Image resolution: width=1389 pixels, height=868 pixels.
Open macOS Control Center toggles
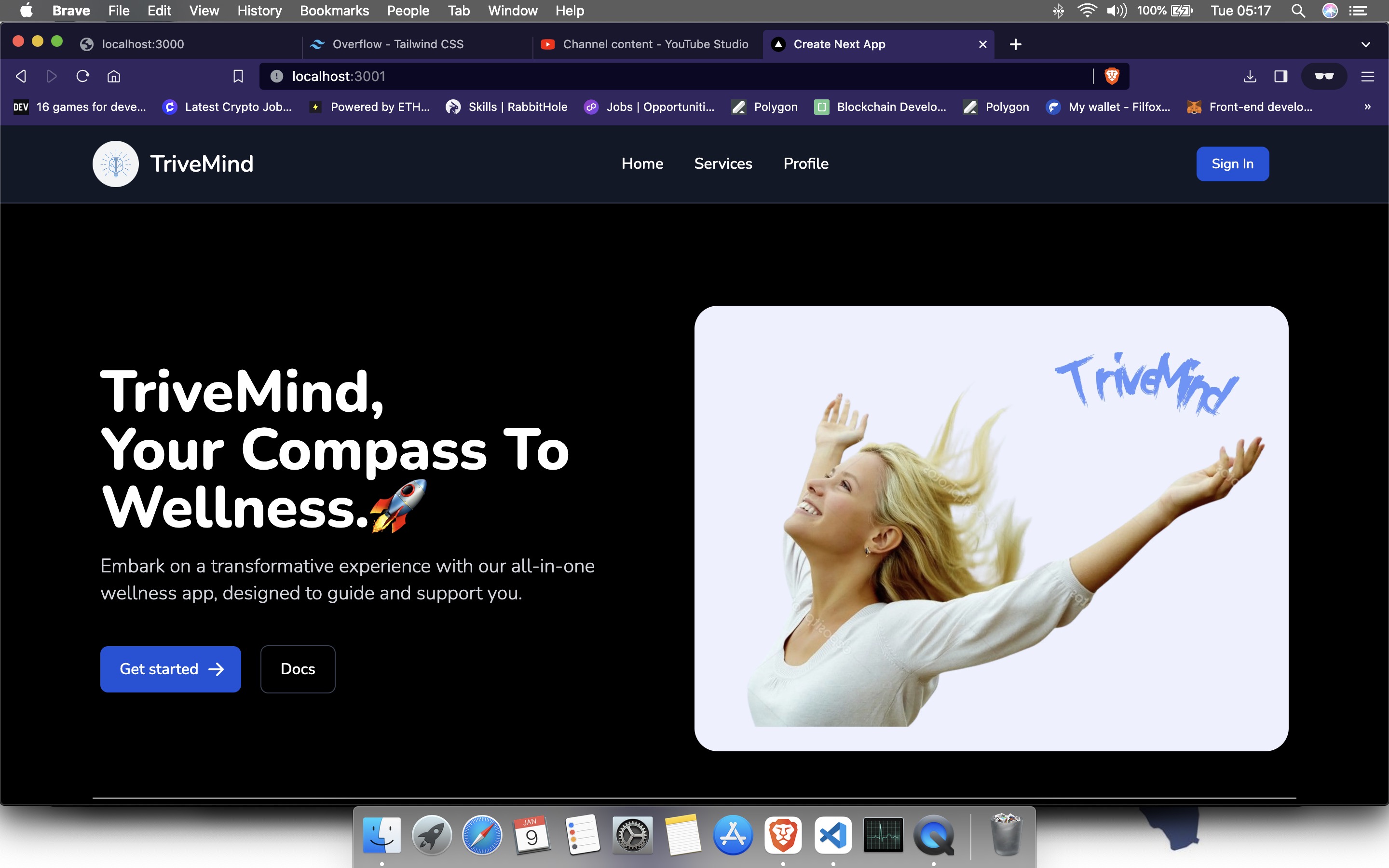[1358, 11]
